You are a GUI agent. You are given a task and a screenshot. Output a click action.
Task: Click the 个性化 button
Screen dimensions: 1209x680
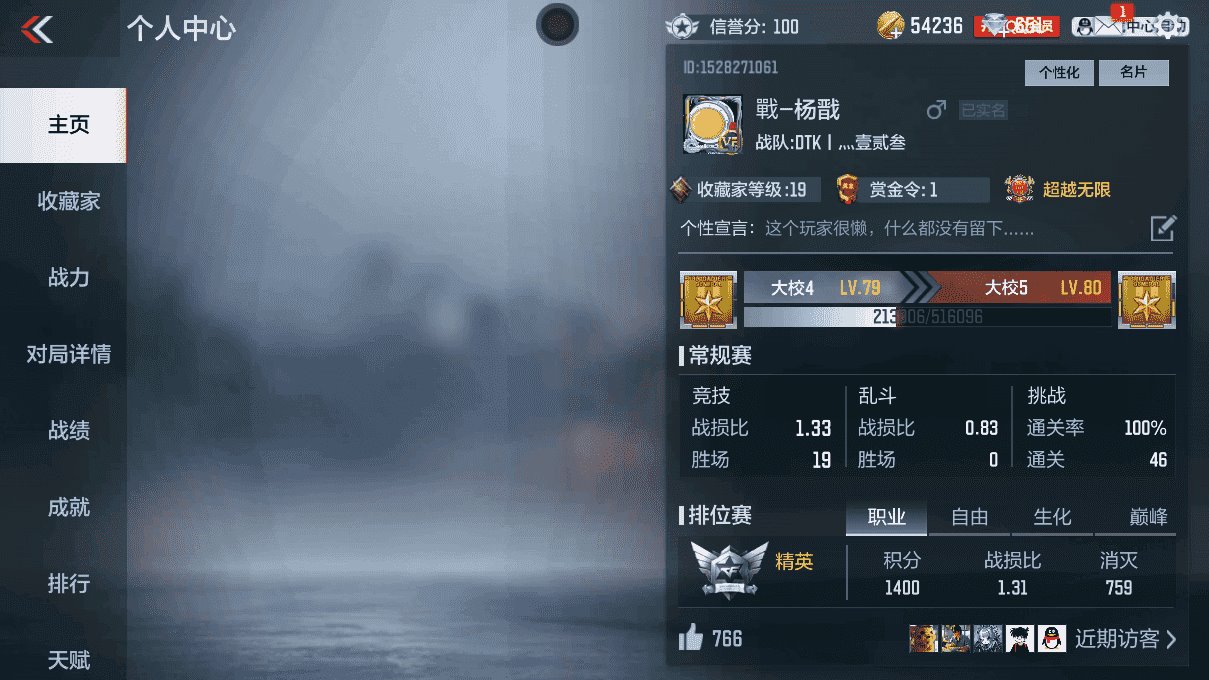[x=1059, y=73]
